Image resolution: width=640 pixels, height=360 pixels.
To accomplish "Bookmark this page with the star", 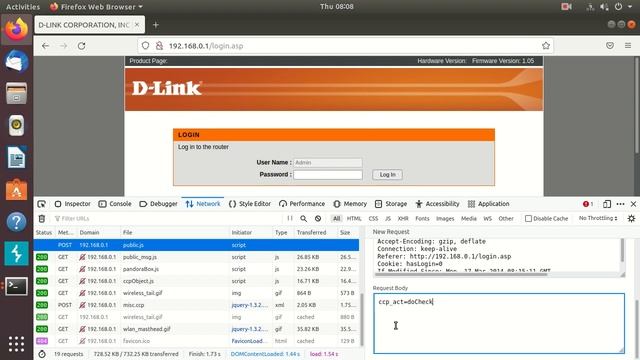I will pos(546,46).
